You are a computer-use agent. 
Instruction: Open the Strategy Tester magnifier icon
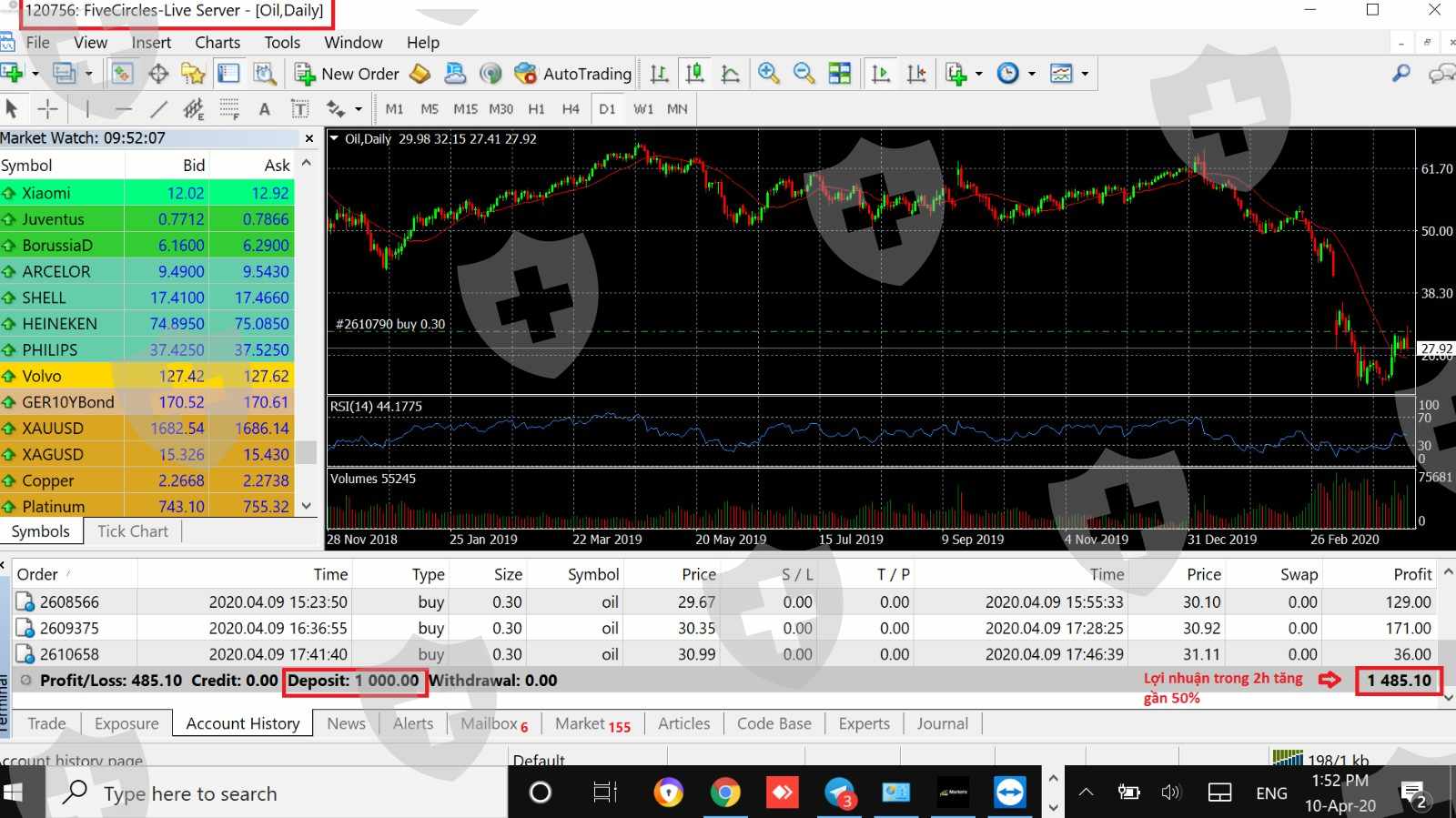click(x=265, y=74)
